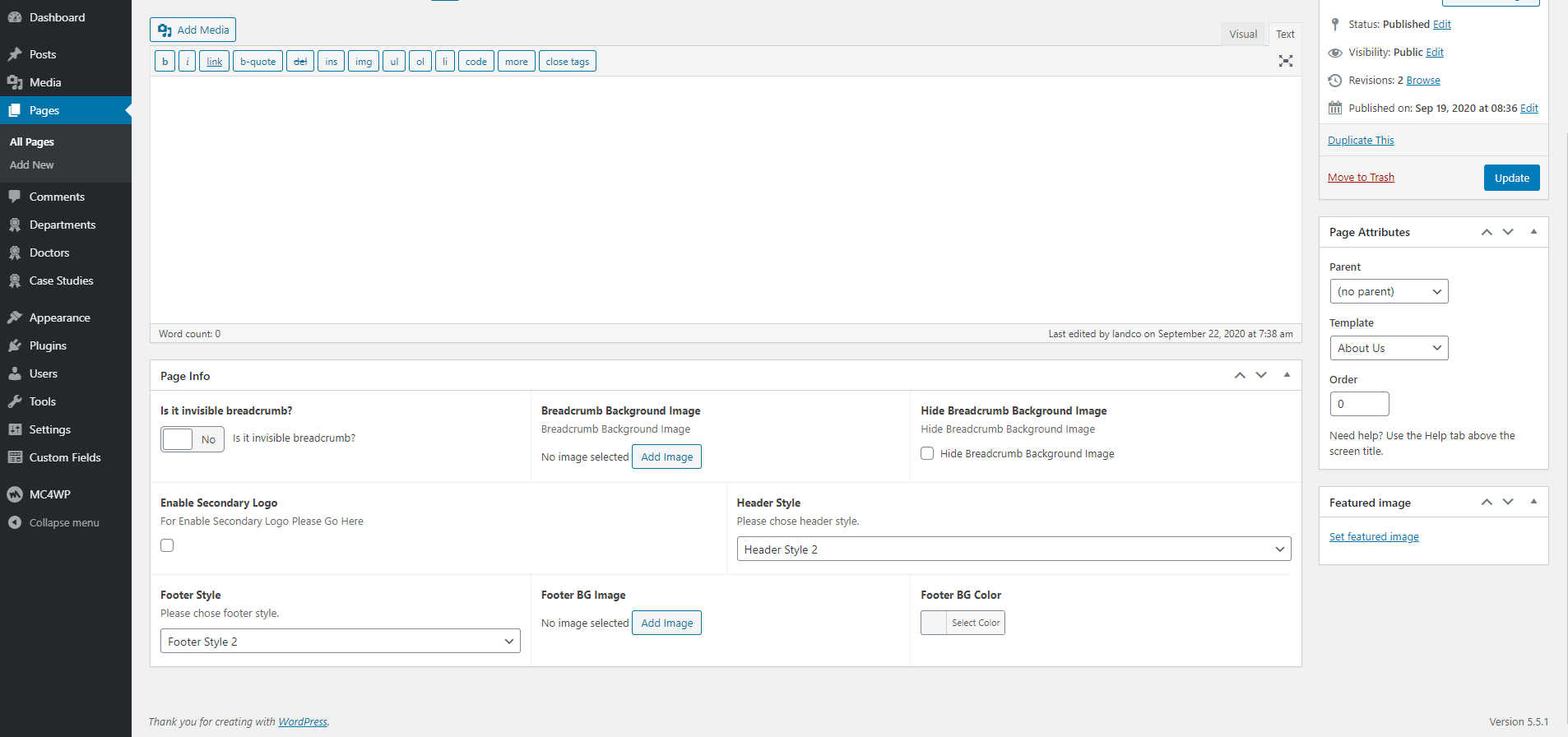Click the distraction-free fullscreen editor icon
This screenshot has width=1568, height=737.
[1285, 61]
